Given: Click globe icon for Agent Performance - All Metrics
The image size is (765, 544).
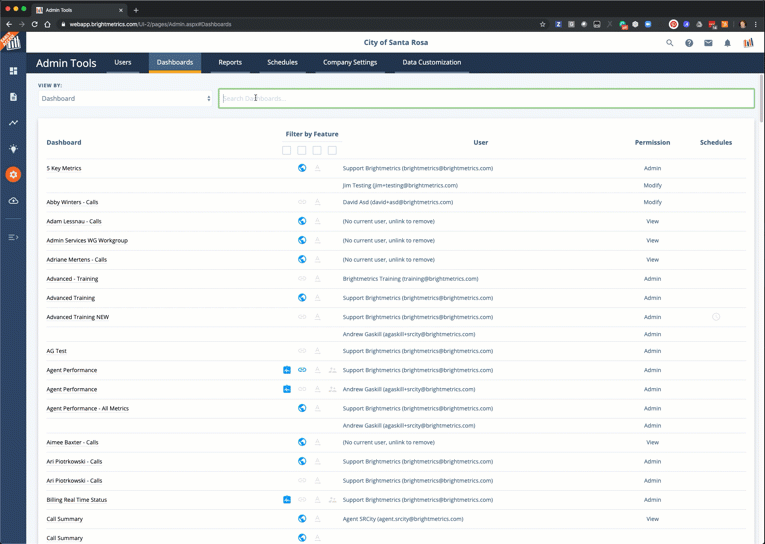Looking at the screenshot, I should 302,408.
